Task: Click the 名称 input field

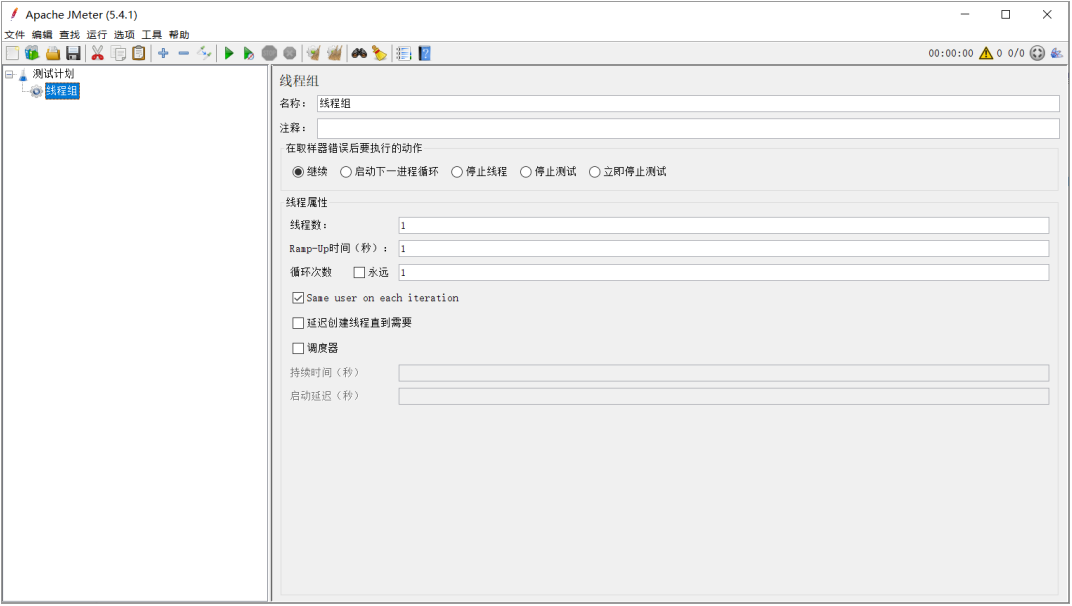Action: (688, 103)
